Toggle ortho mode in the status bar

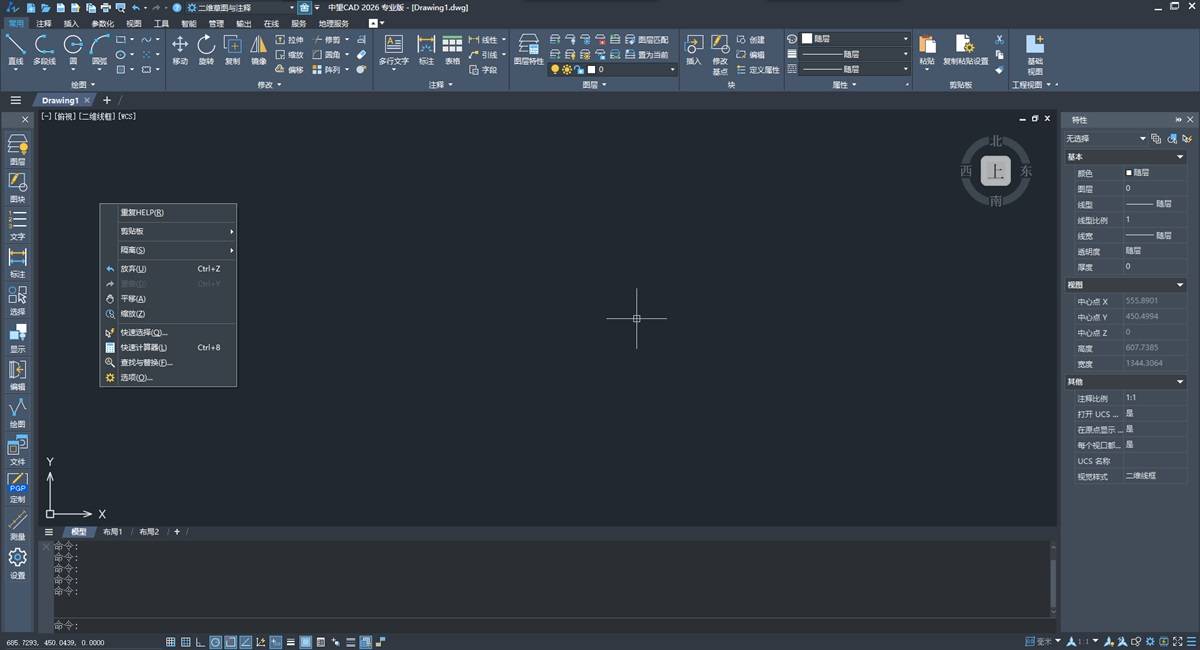[200, 642]
